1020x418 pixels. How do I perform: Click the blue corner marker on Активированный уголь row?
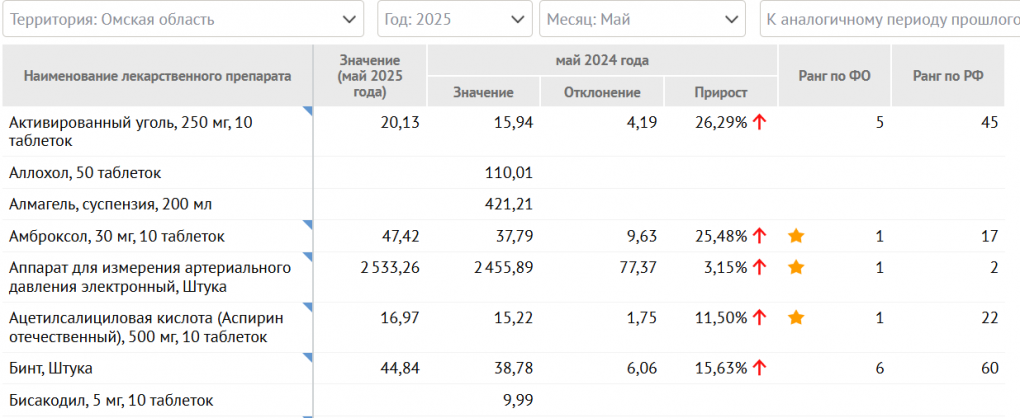click(307, 111)
